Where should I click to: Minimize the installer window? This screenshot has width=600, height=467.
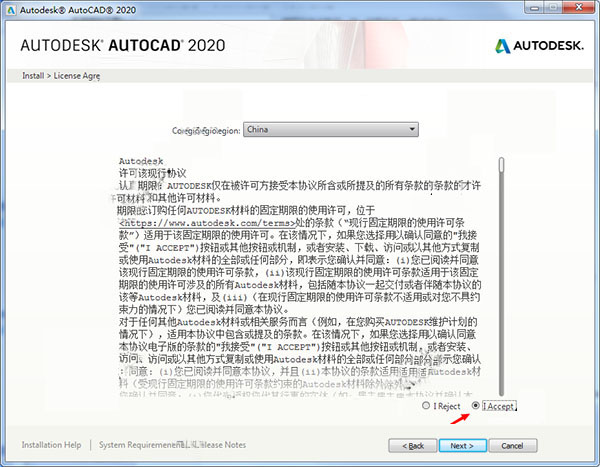click(535, 8)
